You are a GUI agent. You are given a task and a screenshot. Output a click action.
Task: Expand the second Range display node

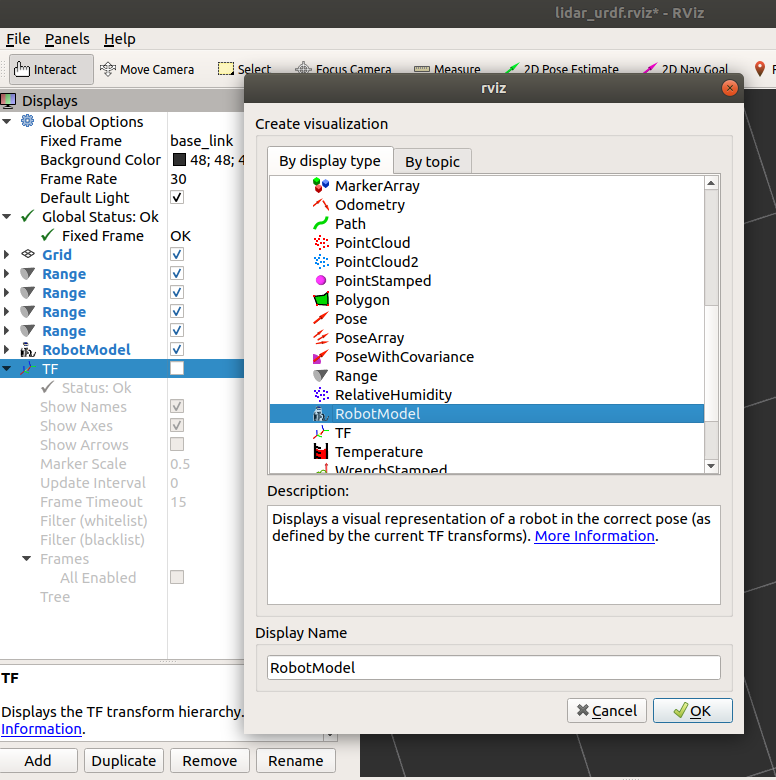click(x=6, y=292)
